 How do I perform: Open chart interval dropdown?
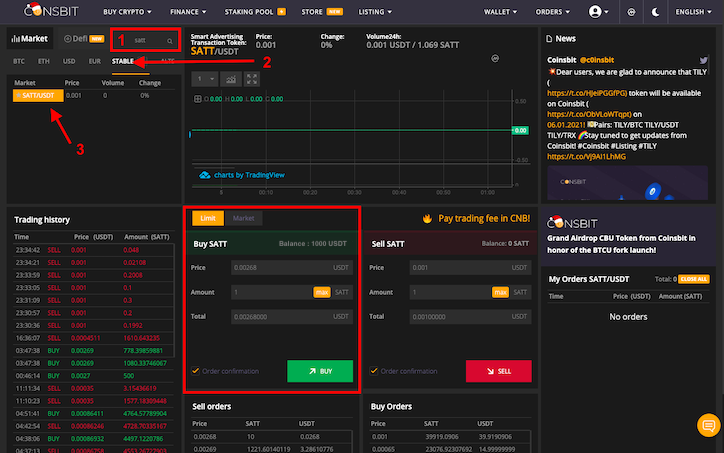[x=205, y=79]
